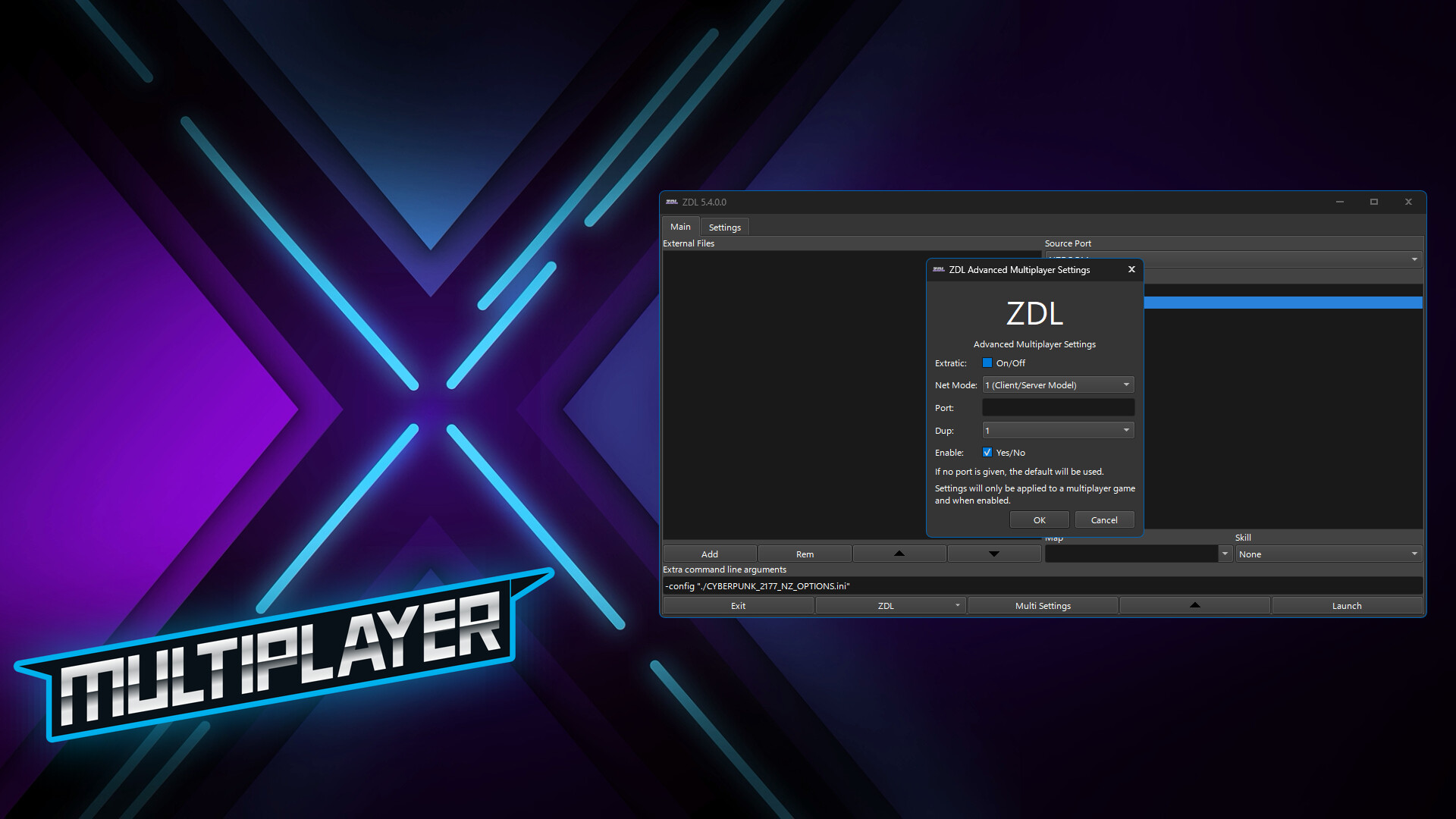Image resolution: width=1456 pixels, height=819 pixels.
Task: Click the Launch button
Action: coord(1346,605)
